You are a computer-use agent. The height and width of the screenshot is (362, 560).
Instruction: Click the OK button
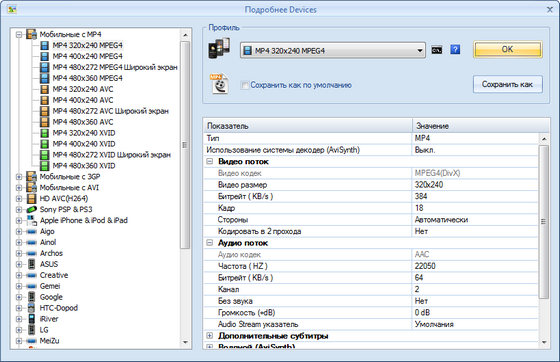(508, 49)
